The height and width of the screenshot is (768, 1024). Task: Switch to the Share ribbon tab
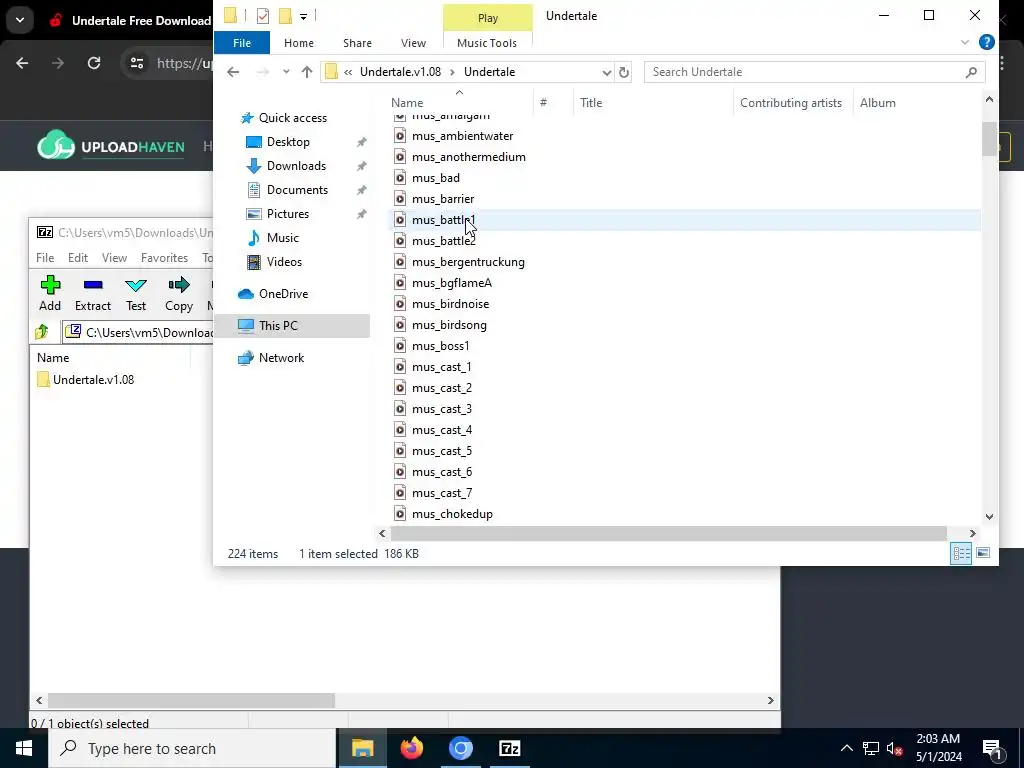tap(357, 42)
